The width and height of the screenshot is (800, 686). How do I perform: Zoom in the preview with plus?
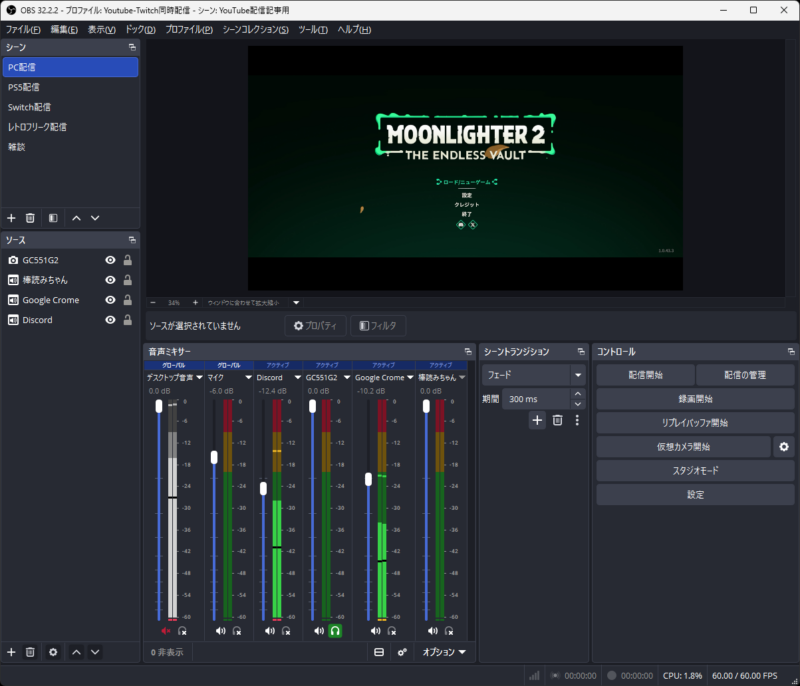coord(195,302)
